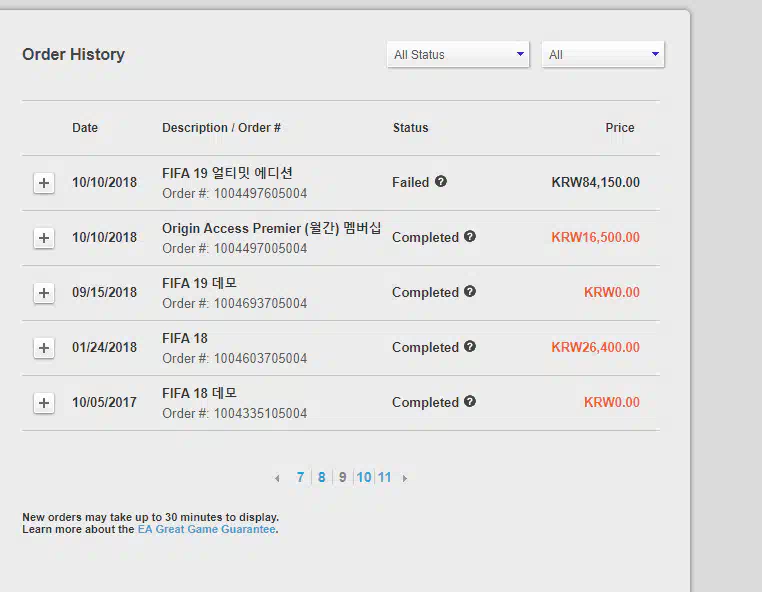Click order number 1004693705004

coord(260,303)
